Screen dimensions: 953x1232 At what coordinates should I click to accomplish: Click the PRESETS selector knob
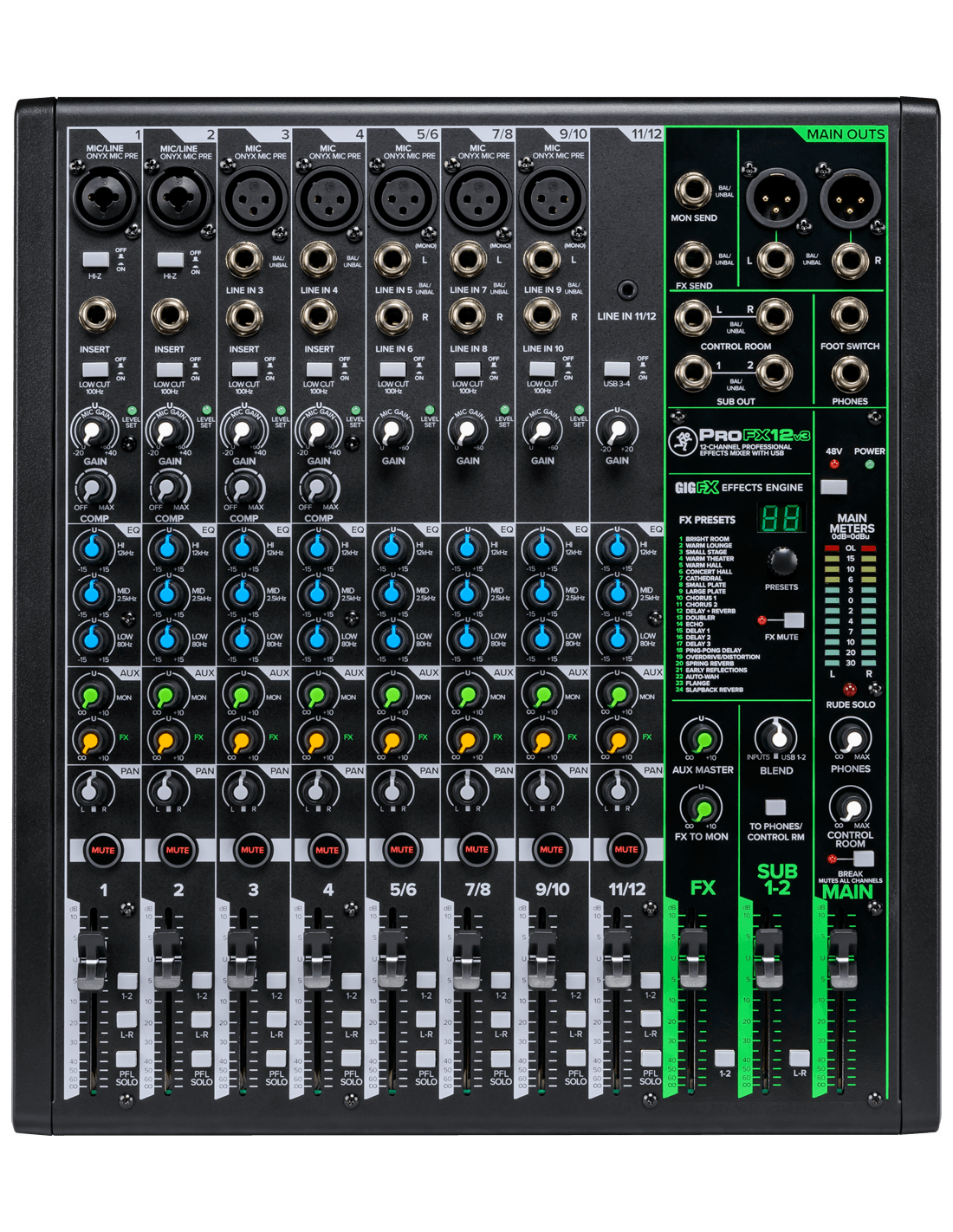point(781,561)
